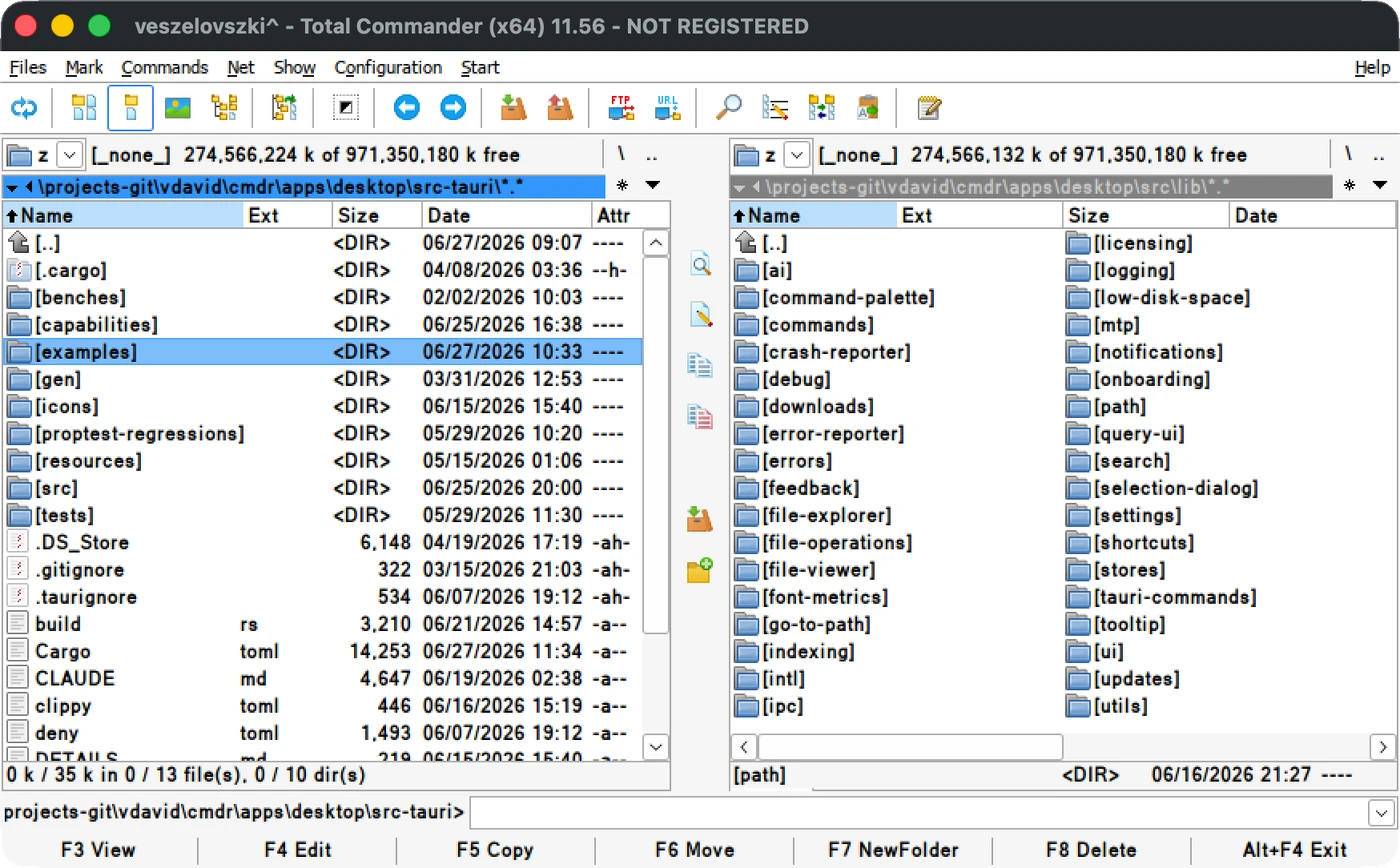The height and width of the screenshot is (868, 1400).
Task: Click the New folder icon in the middle bar
Action: (x=700, y=570)
